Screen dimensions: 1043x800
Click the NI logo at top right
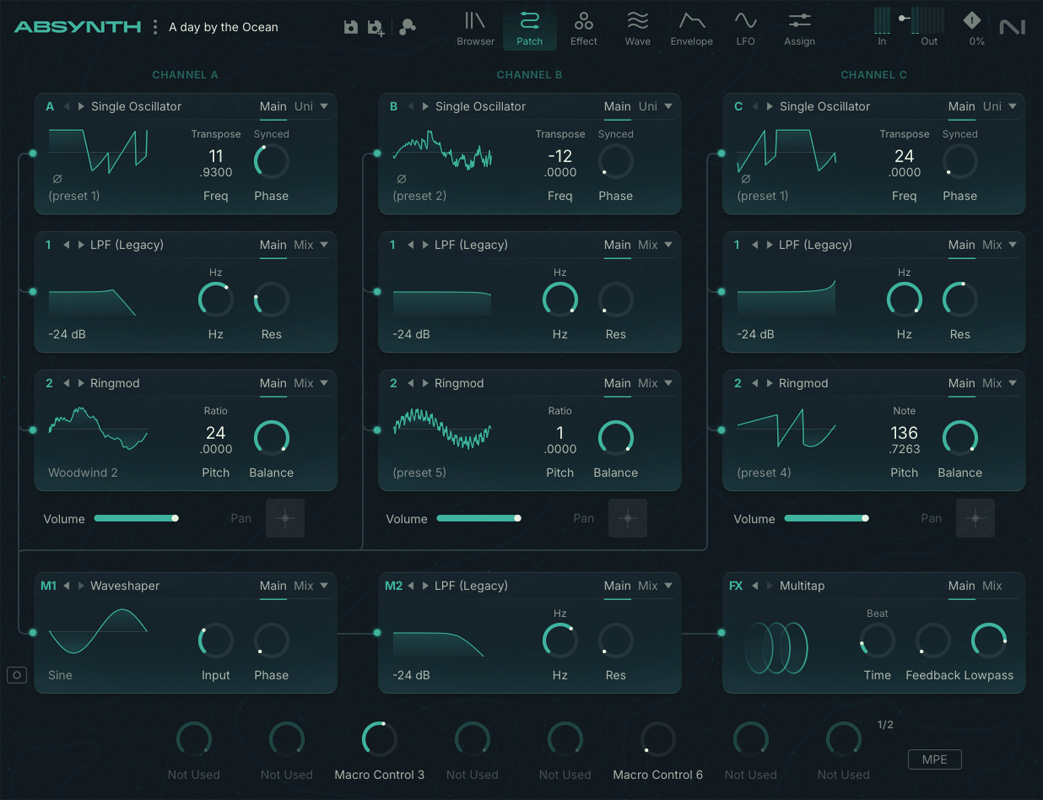[x=1012, y=27]
